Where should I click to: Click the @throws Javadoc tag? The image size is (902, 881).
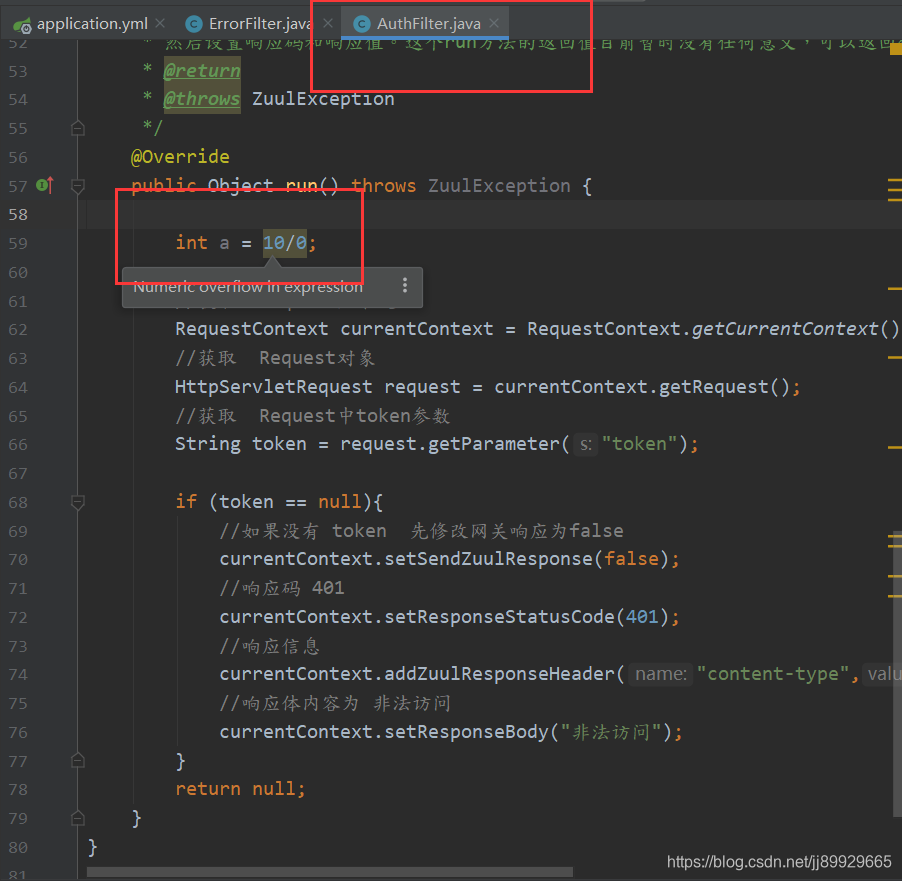click(202, 99)
